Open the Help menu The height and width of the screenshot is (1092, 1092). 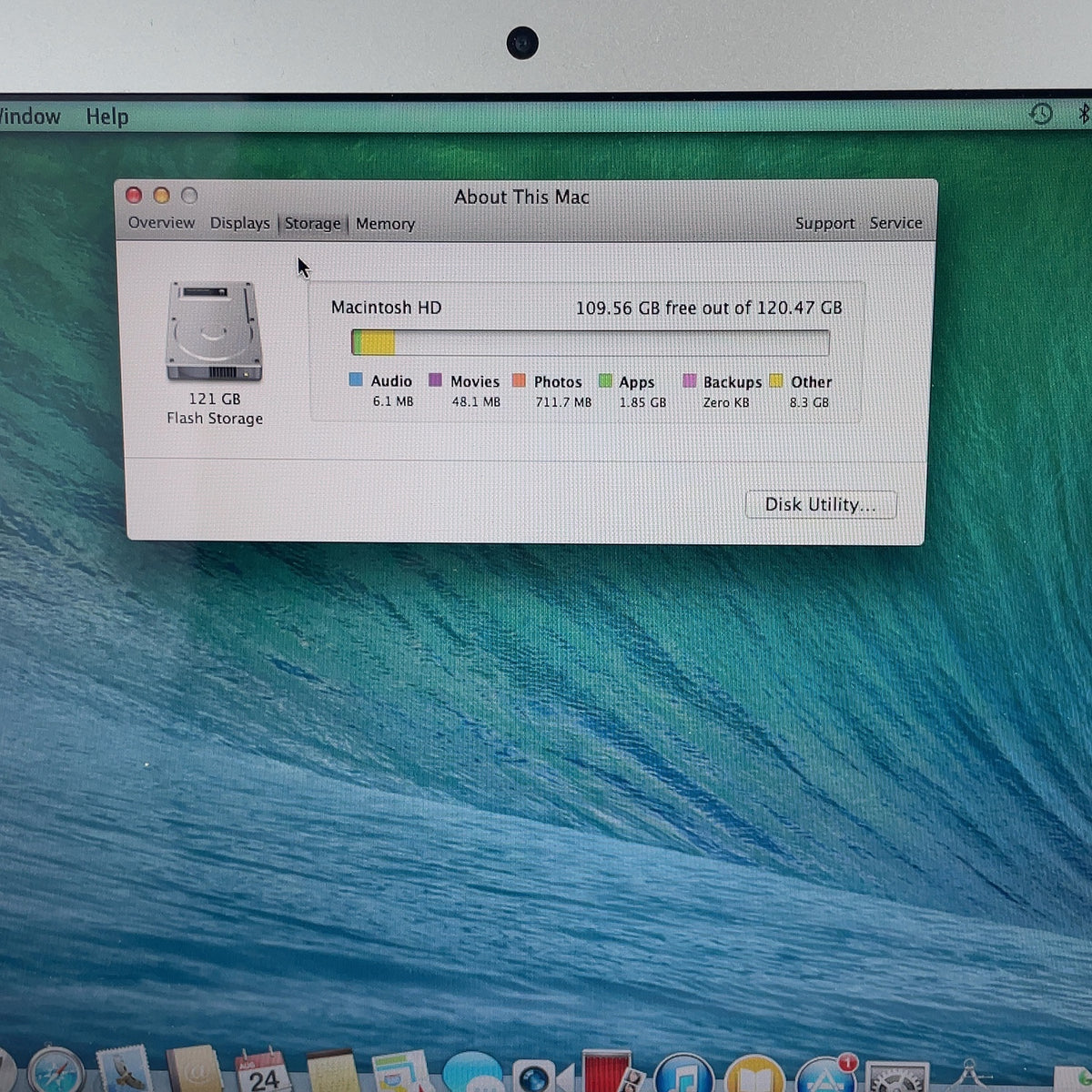(107, 116)
